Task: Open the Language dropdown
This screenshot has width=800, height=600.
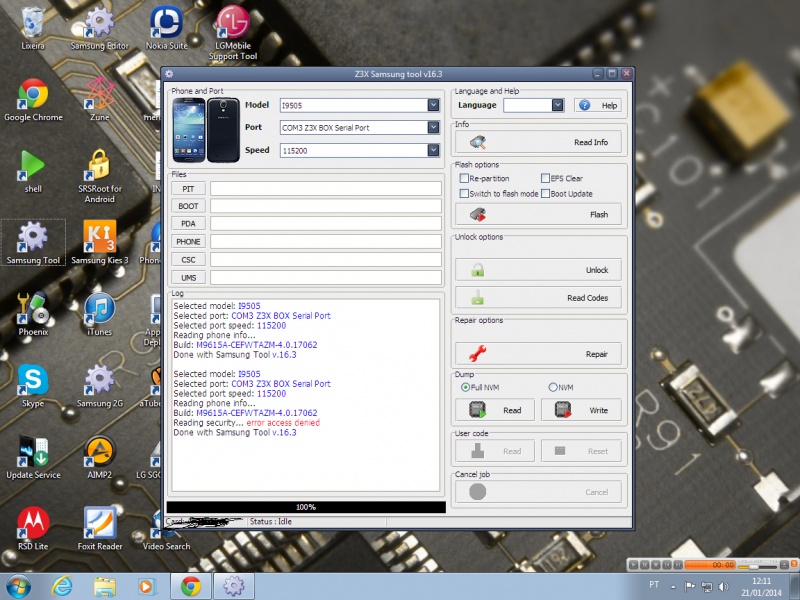Action: coord(558,105)
